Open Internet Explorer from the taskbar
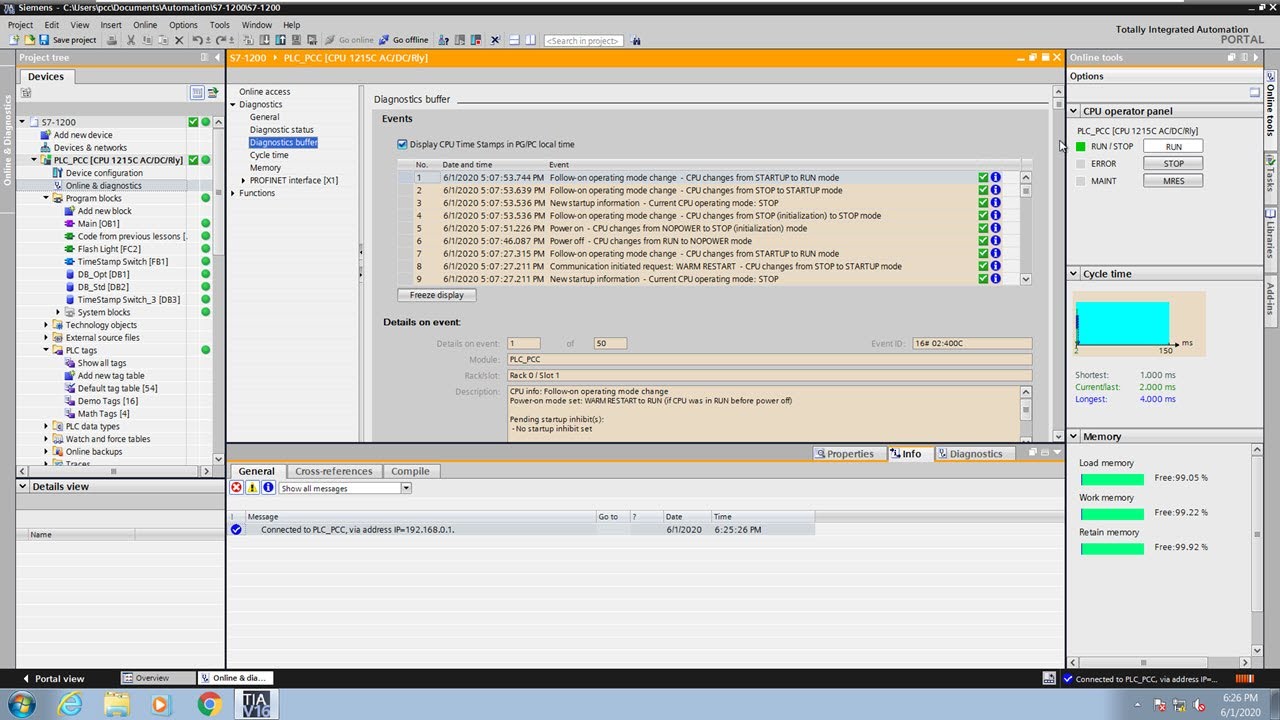1280x720 pixels. [70, 704]
